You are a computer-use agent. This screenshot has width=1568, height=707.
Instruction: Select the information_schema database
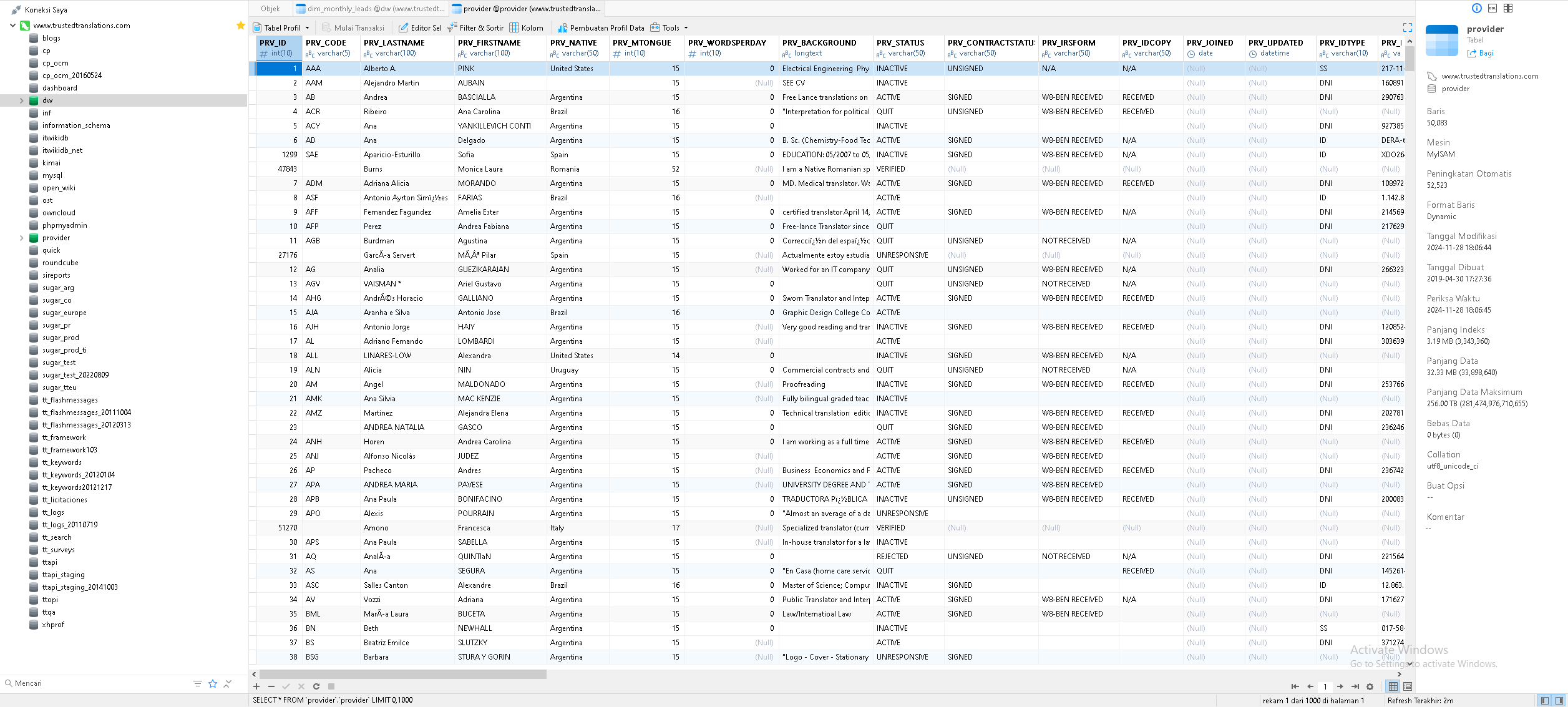pyautogui.click(x=76, y=125)
